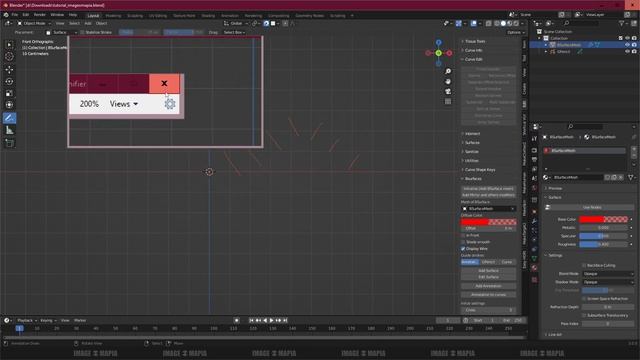Click Initialize (Add BSurface mesh) button
The image size is (640, 360).
pyautogui.click(x=489, y=189)
